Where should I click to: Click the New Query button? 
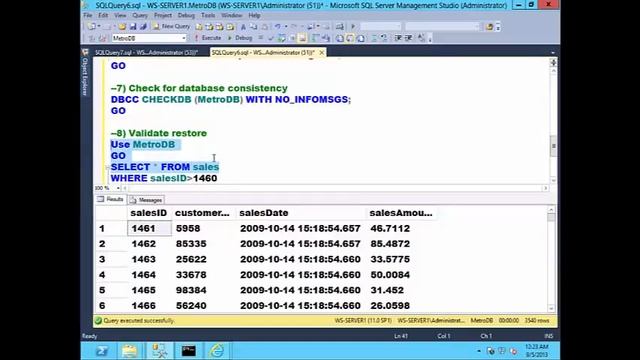coord(171,27)
